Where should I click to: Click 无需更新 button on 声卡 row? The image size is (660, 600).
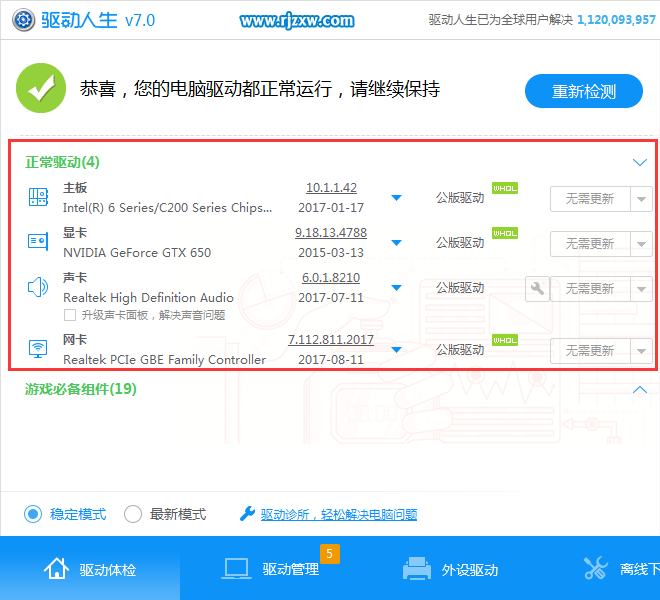click(590, 289)
